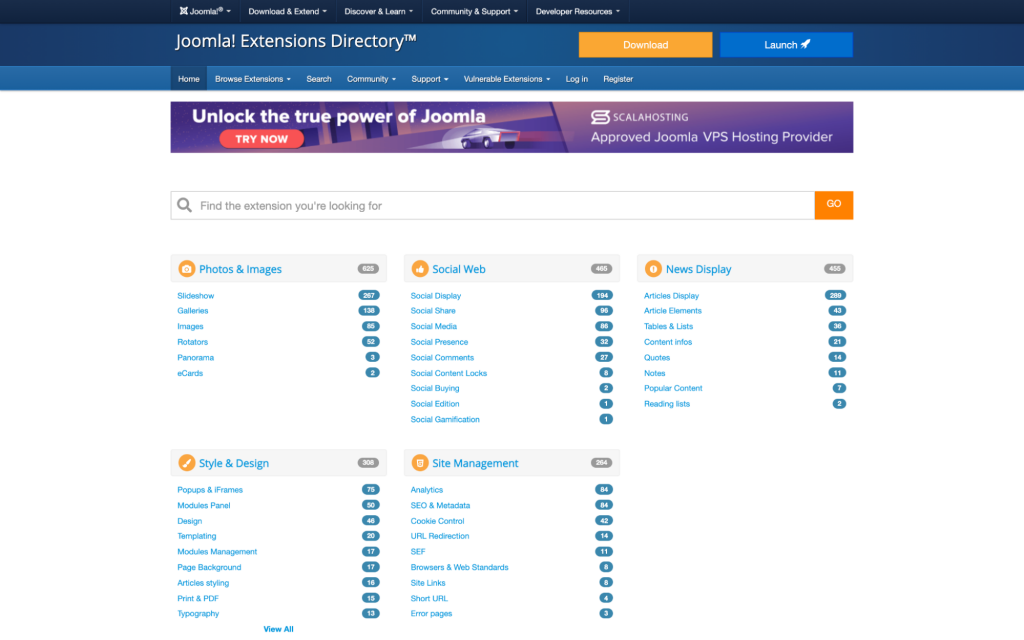Viewport: 1024px width, 640px height.
Task: Open the Typography subcategory
Action: [198, 613]
